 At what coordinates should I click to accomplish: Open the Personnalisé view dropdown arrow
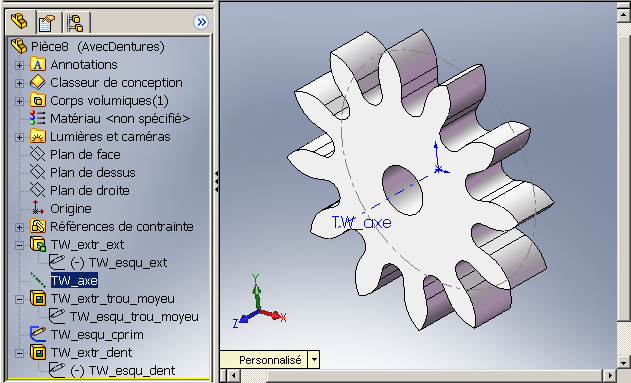point(314,359)
